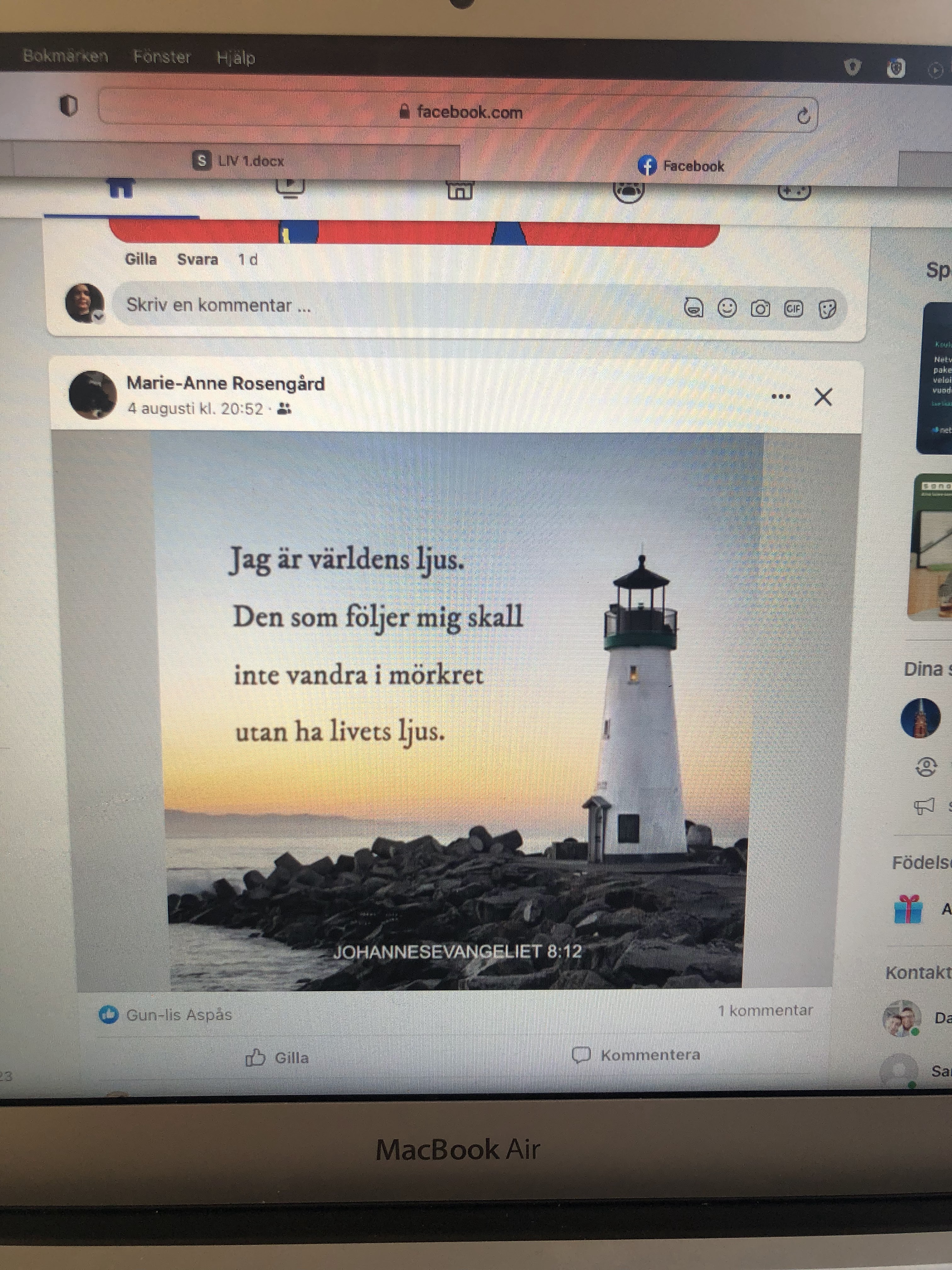952x1270 pixels.
Task: Open the Marketplace icon
Action: 460,190
